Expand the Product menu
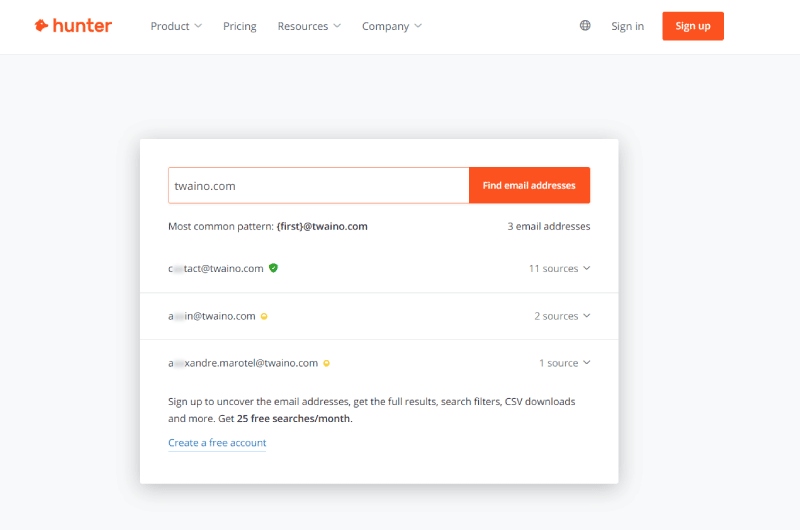 (176, 26)
